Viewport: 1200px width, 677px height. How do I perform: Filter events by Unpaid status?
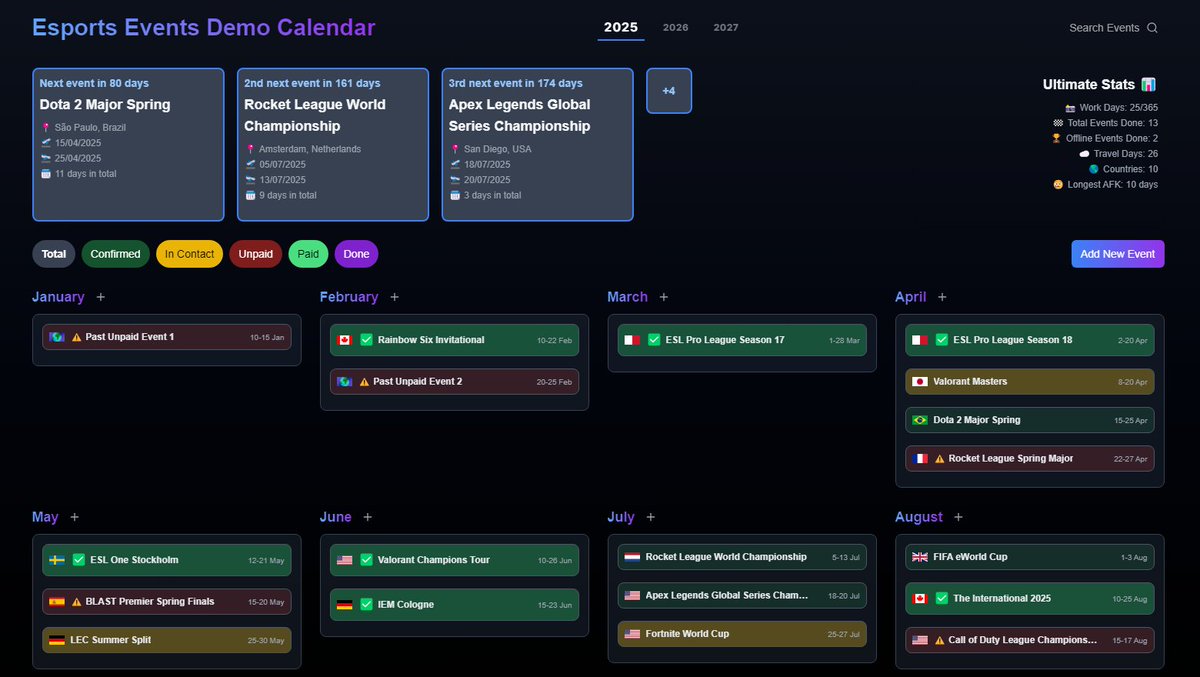click(256, 254)
